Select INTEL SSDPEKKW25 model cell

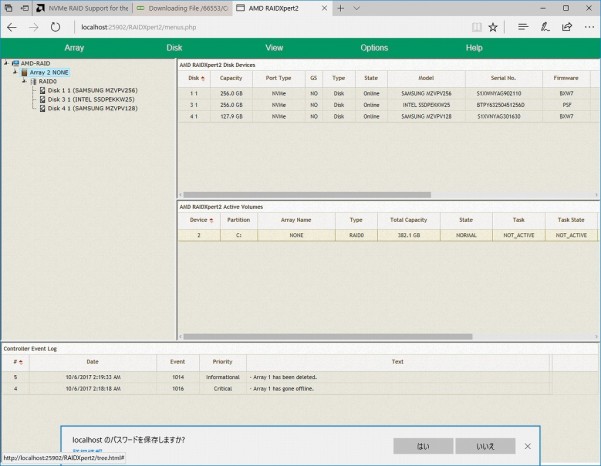426,105
